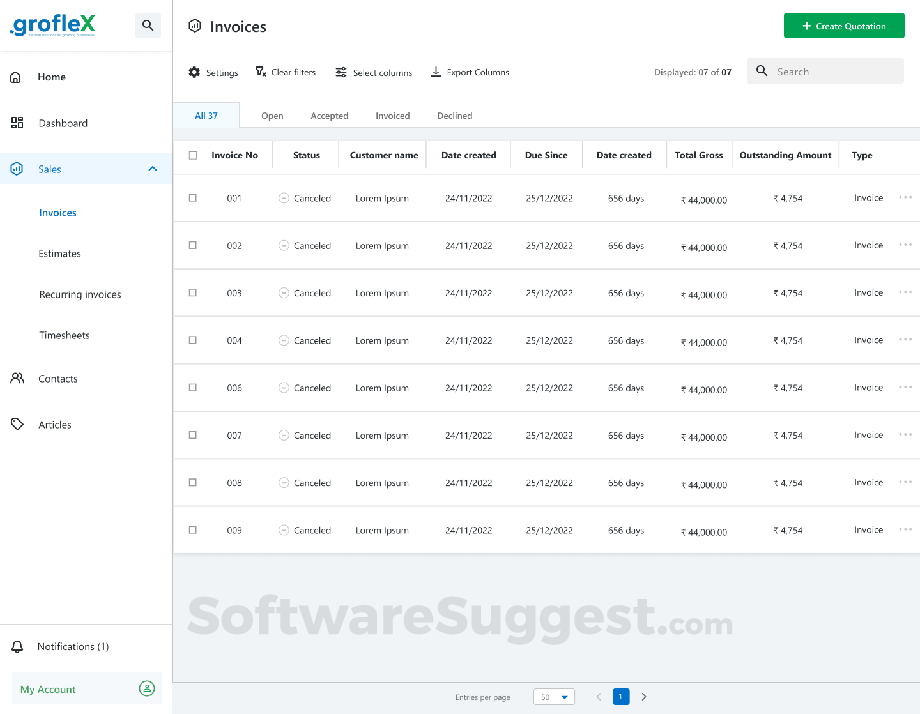920x714 pixels.
Task: Open the Entries per page dropdown
Action: point(555,696)
